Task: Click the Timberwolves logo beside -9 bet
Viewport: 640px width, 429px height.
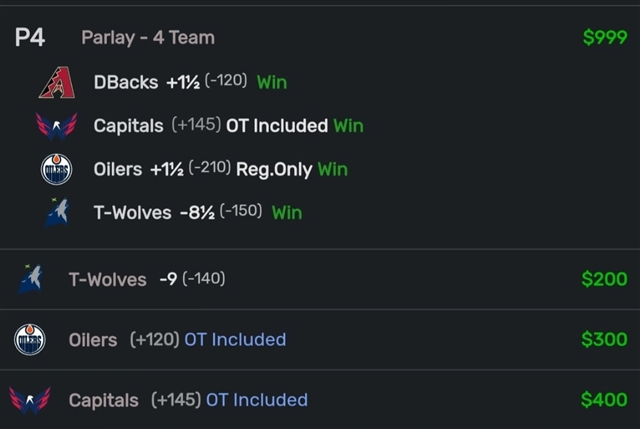Action: click(30, 279)
